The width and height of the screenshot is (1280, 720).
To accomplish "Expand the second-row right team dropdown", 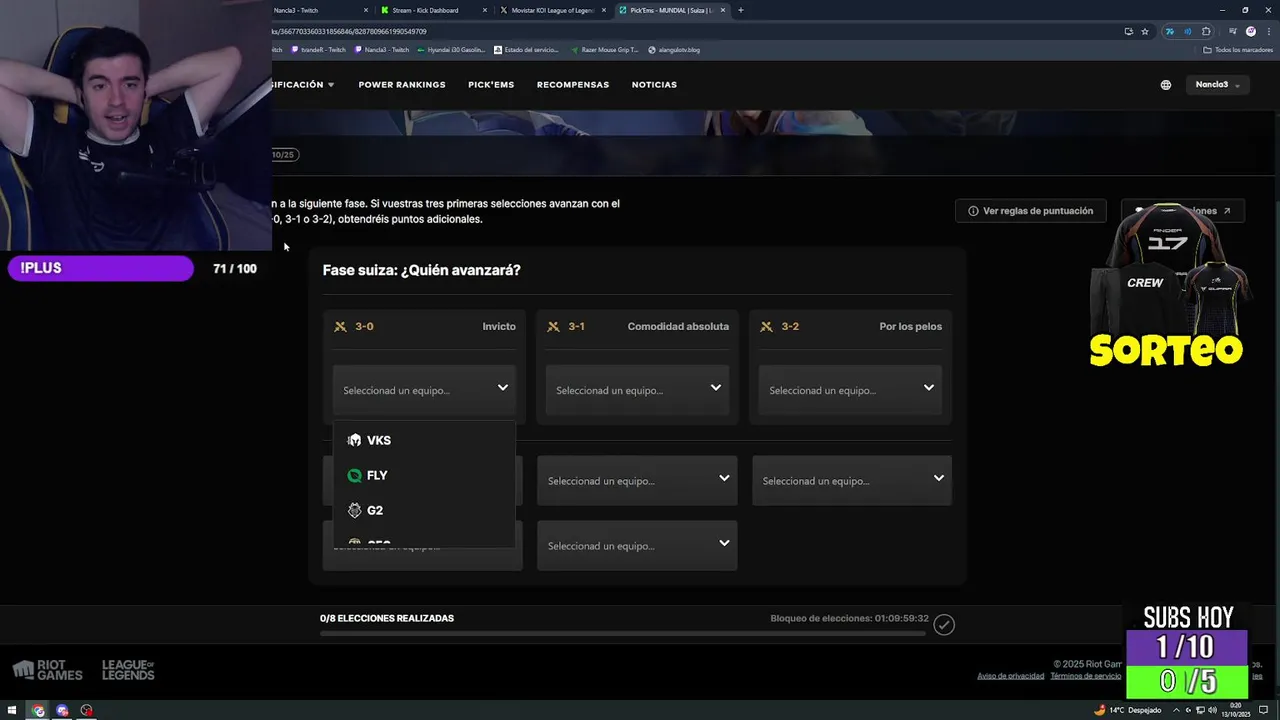I will pos(852,480).
